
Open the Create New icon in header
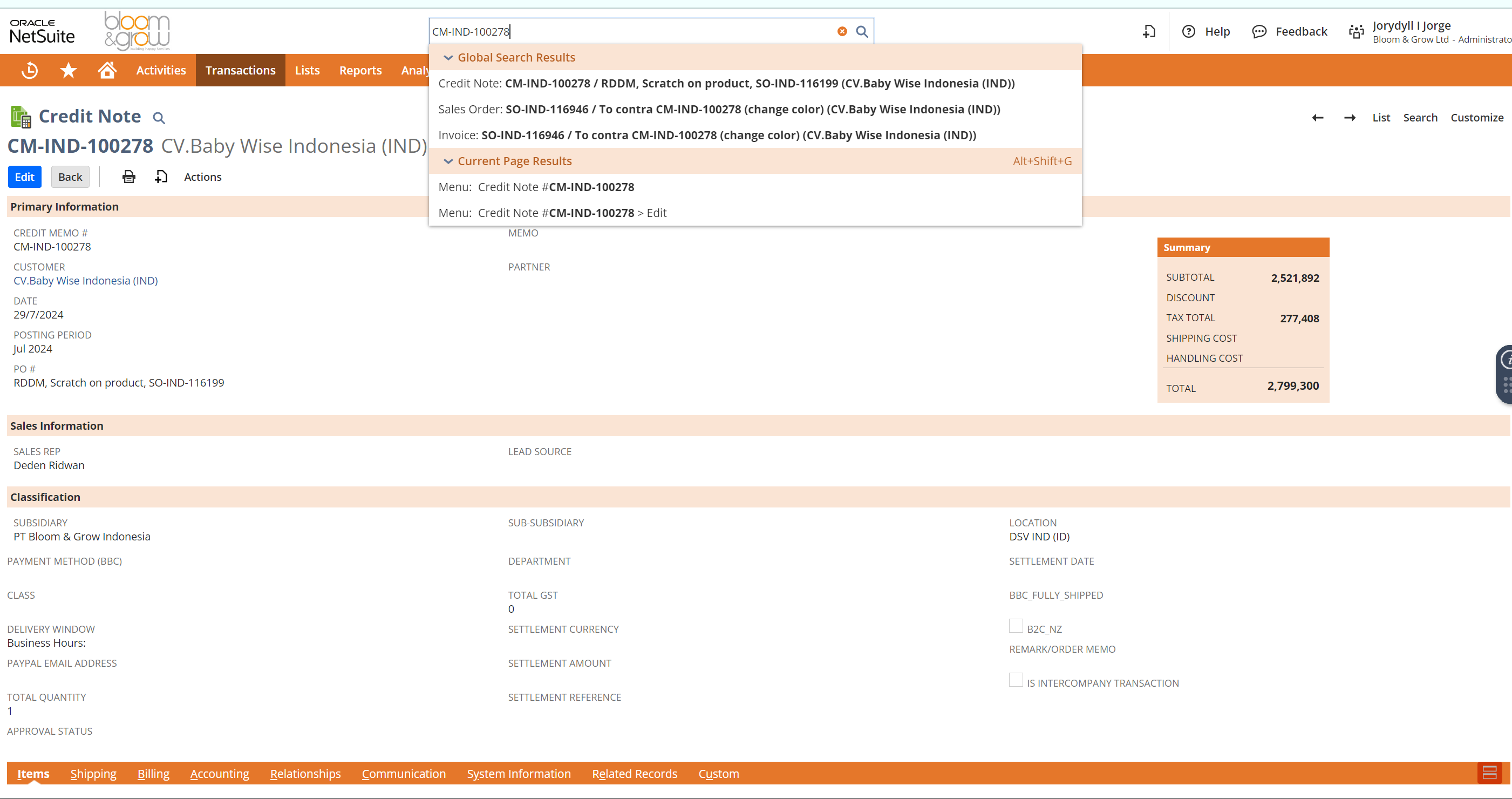[x=1149, y=32]
